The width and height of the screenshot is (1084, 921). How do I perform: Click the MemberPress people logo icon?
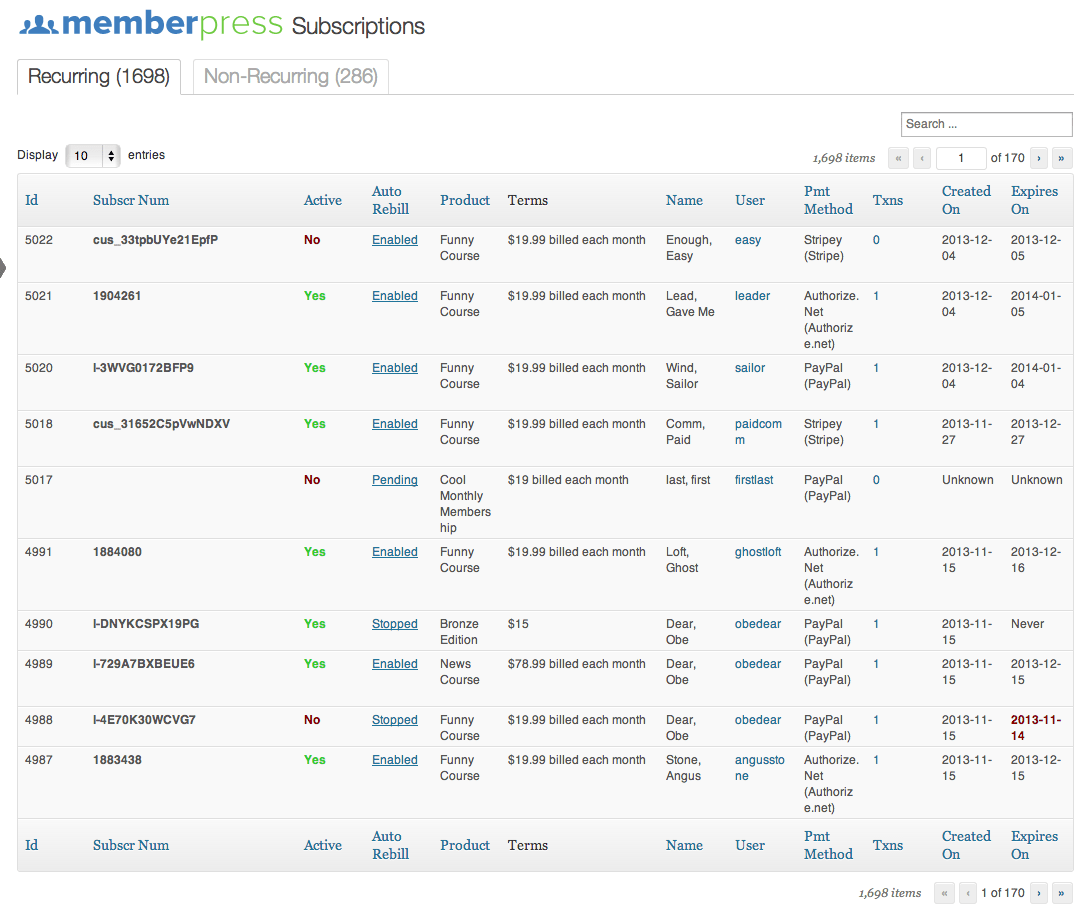(39, 25)
